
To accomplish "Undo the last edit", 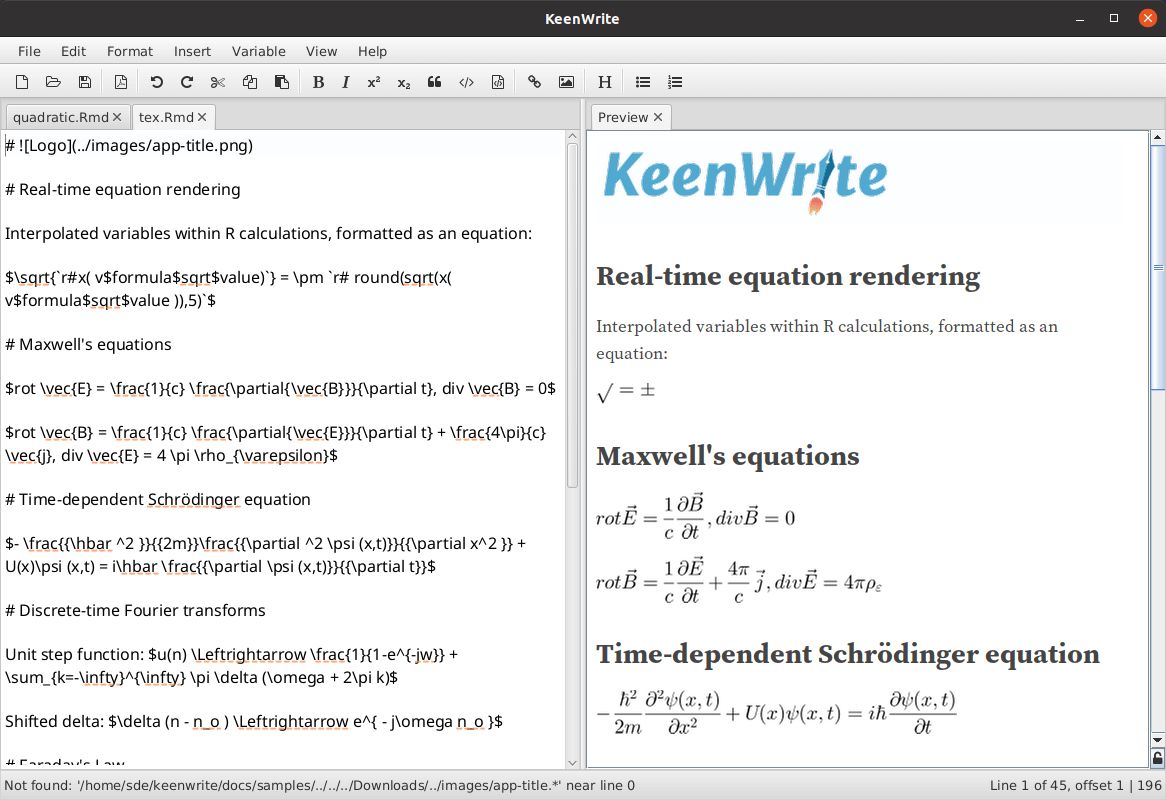I will 156,82.
